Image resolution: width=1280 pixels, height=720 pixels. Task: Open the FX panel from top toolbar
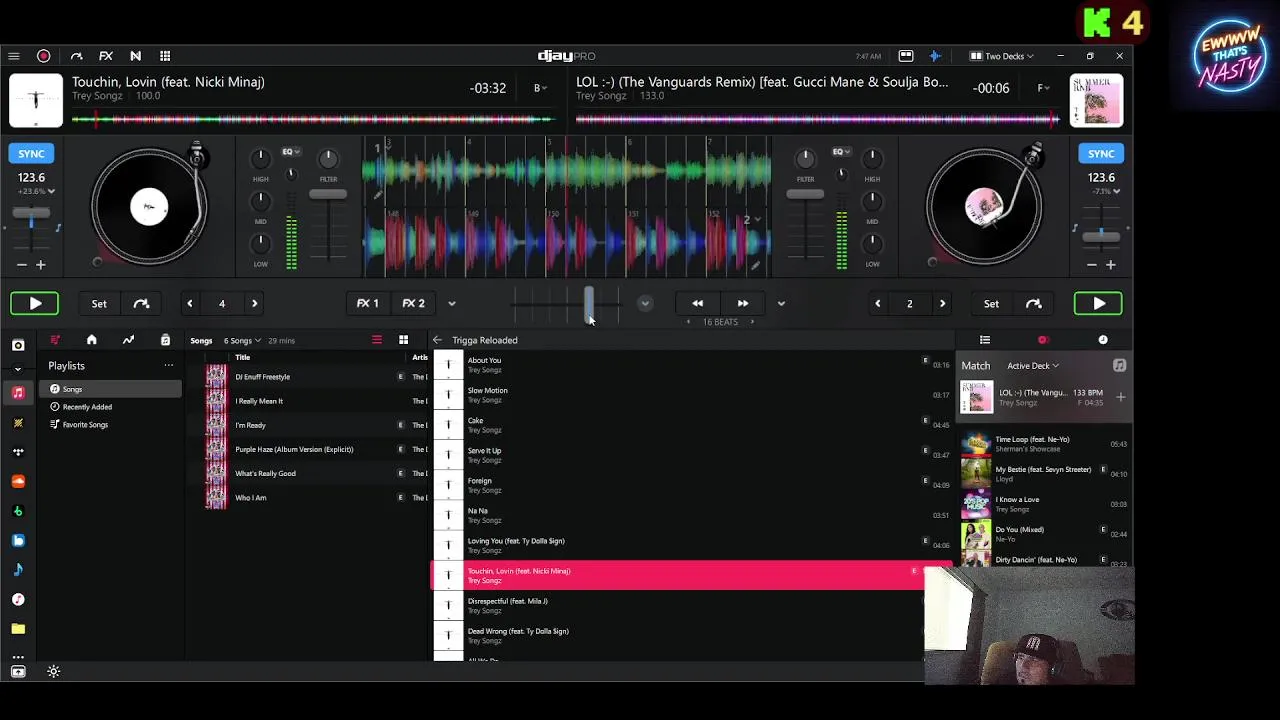106,56
